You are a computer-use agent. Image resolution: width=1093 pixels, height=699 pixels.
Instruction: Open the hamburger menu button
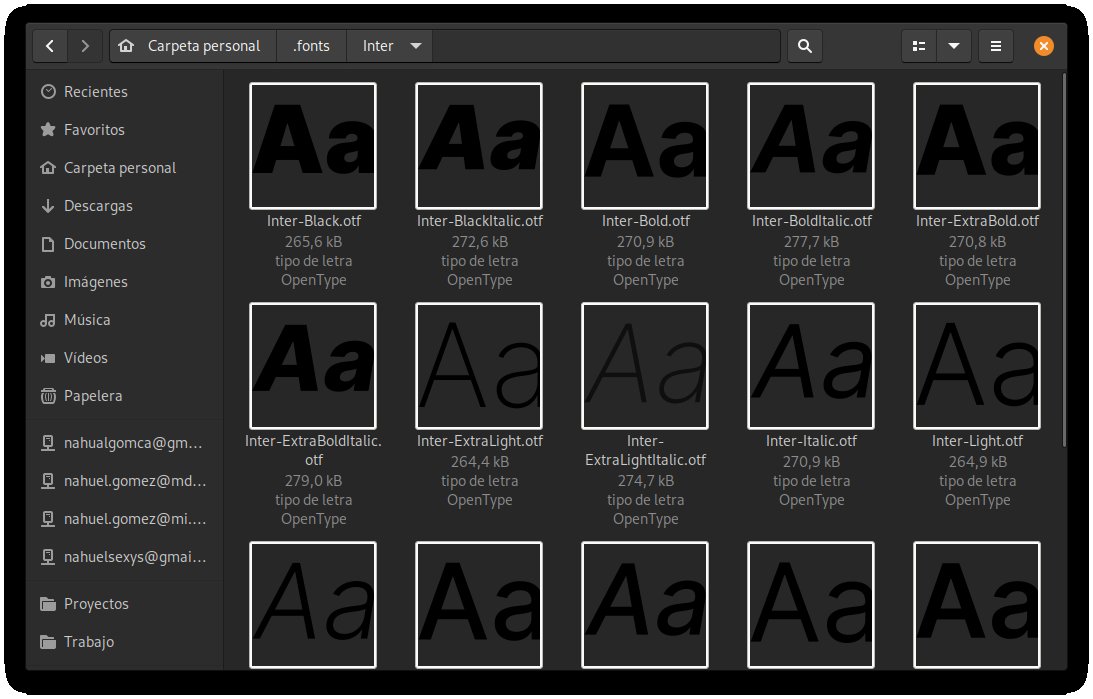click(x=995, y=46)
